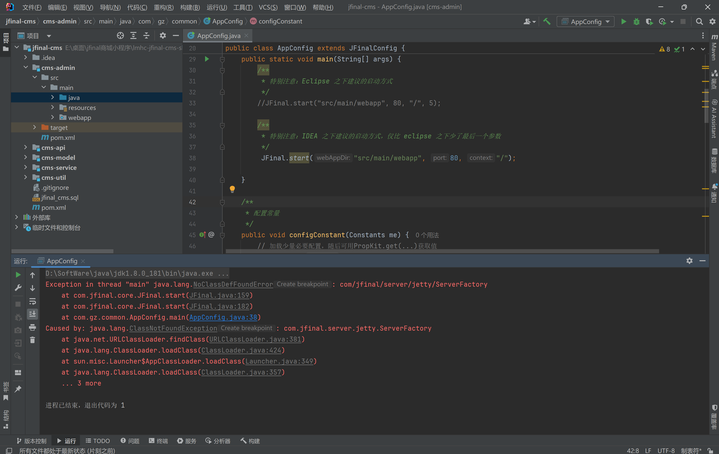Follow the AppConfig.java:38 stack trace link
This screenshot has width=719, height=454.
pyautogui.click(x=223, y=316)
